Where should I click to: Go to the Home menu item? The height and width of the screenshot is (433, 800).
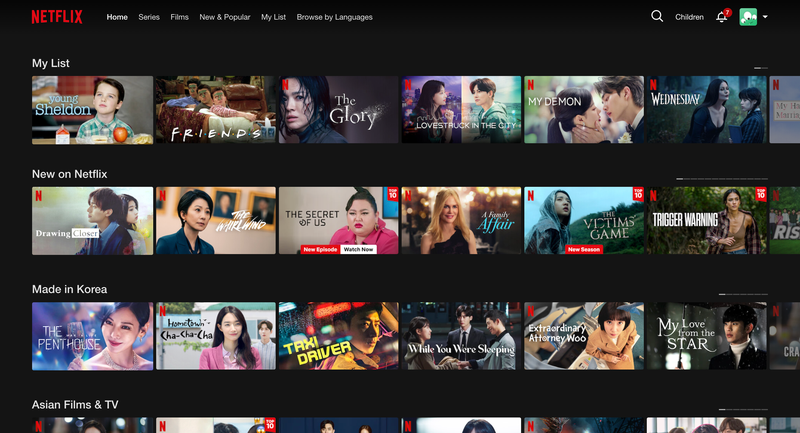tap(117, 17)
